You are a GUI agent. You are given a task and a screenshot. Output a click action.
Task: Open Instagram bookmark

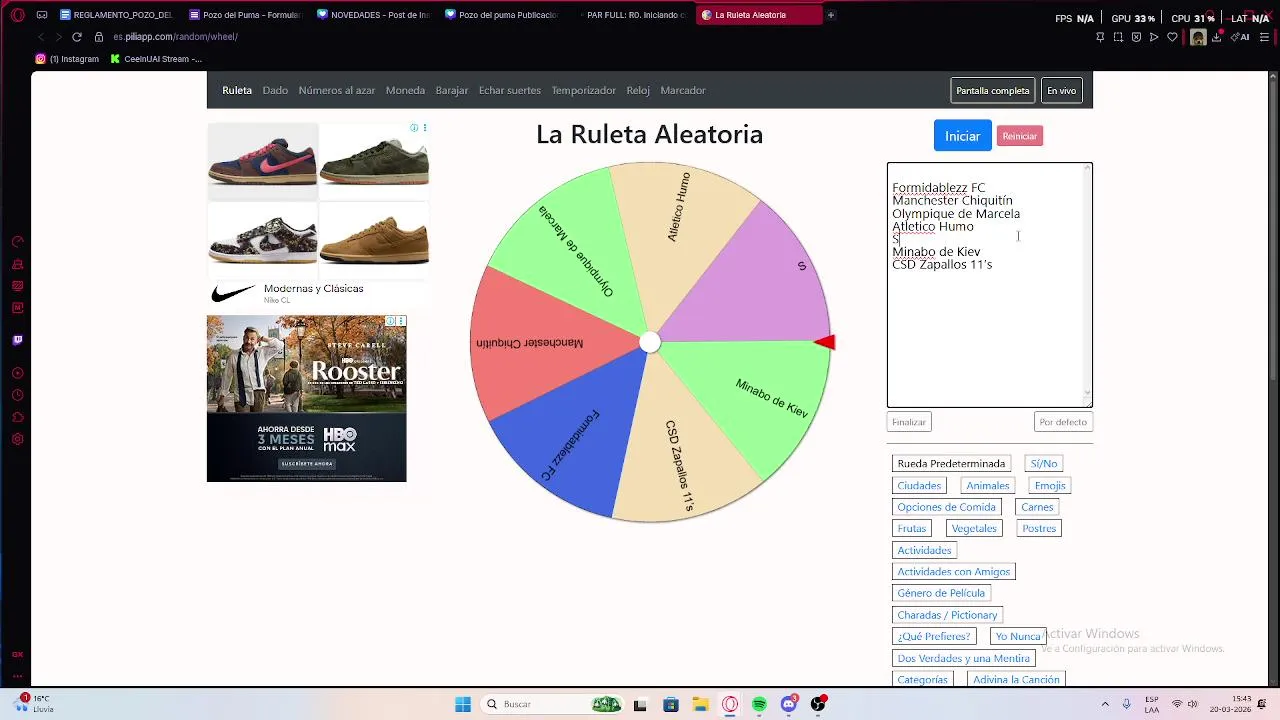67,59
